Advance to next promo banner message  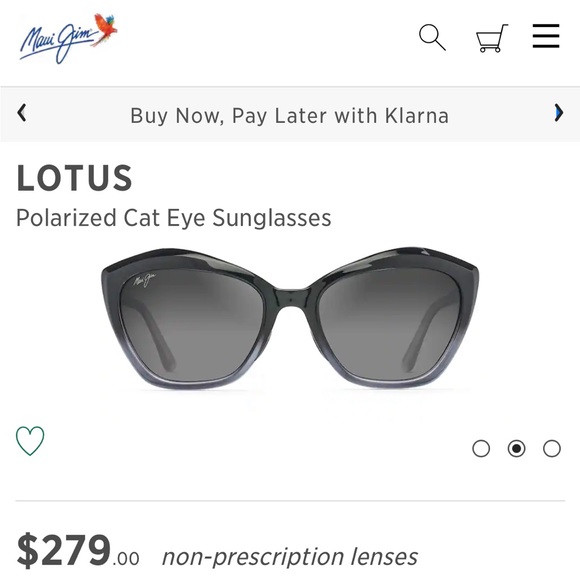(x=559, y=113)
